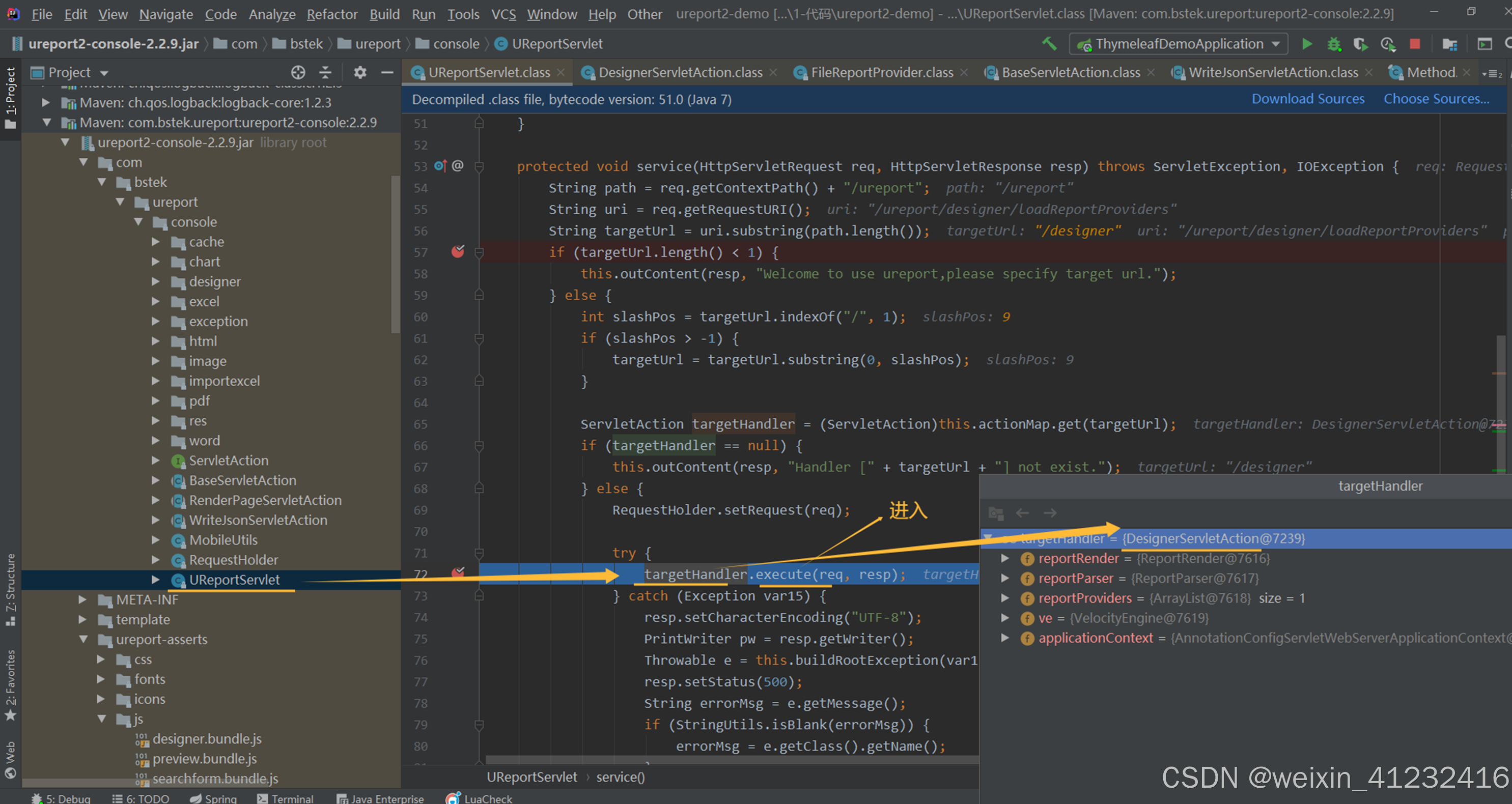Click the Collapse All icon in Project panel
Image resolution: width=1512 pixels, height=804 pixels.
tap(325, 72)
